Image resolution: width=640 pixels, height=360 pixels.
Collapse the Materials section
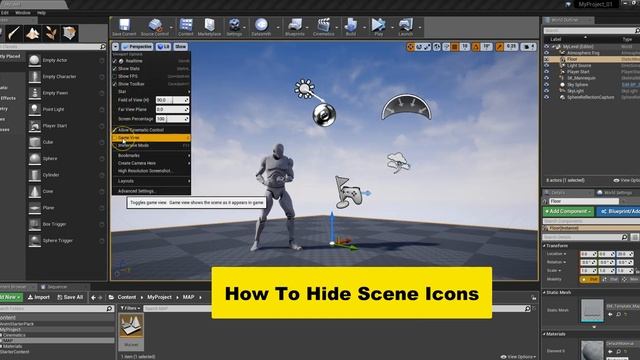[544, 334]
